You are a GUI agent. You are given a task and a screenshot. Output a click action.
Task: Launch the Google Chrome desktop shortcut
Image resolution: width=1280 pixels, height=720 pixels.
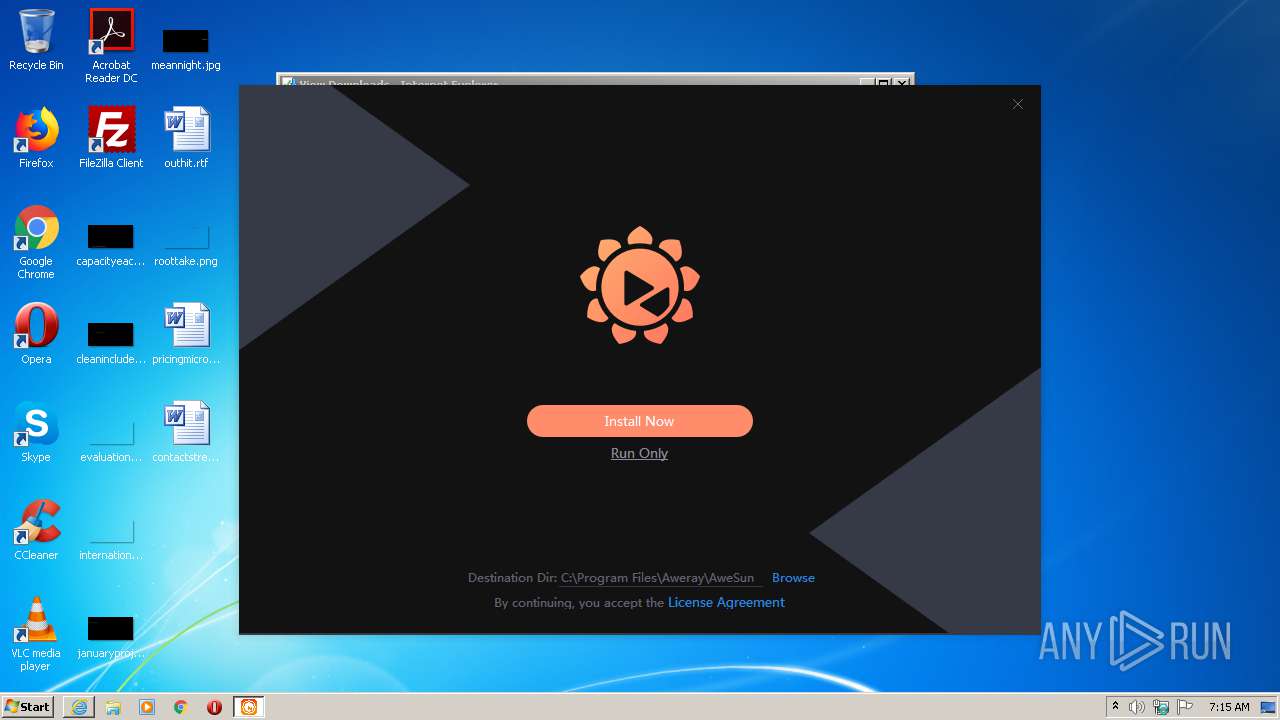point(36,243)
